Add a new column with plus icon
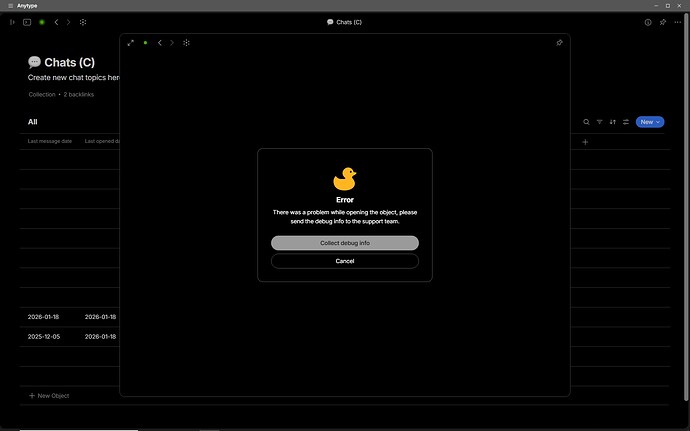Viewport: 690px width, 431px height. (585, 142)
